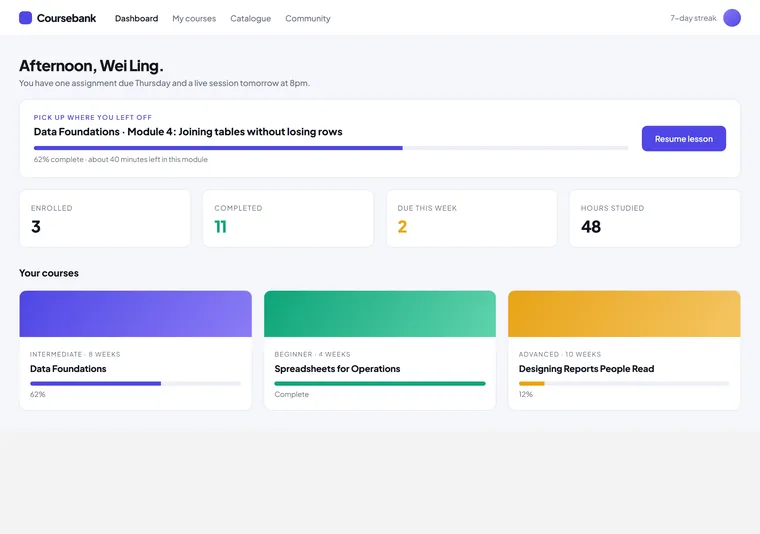The height and width of the screenshot is (534, 760).
Task: Open the Completed stat card
Action: 288,218
